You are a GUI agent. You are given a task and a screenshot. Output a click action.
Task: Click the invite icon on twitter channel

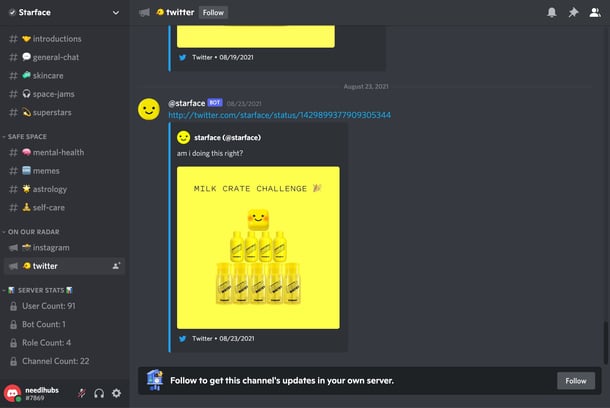point(116,266)
